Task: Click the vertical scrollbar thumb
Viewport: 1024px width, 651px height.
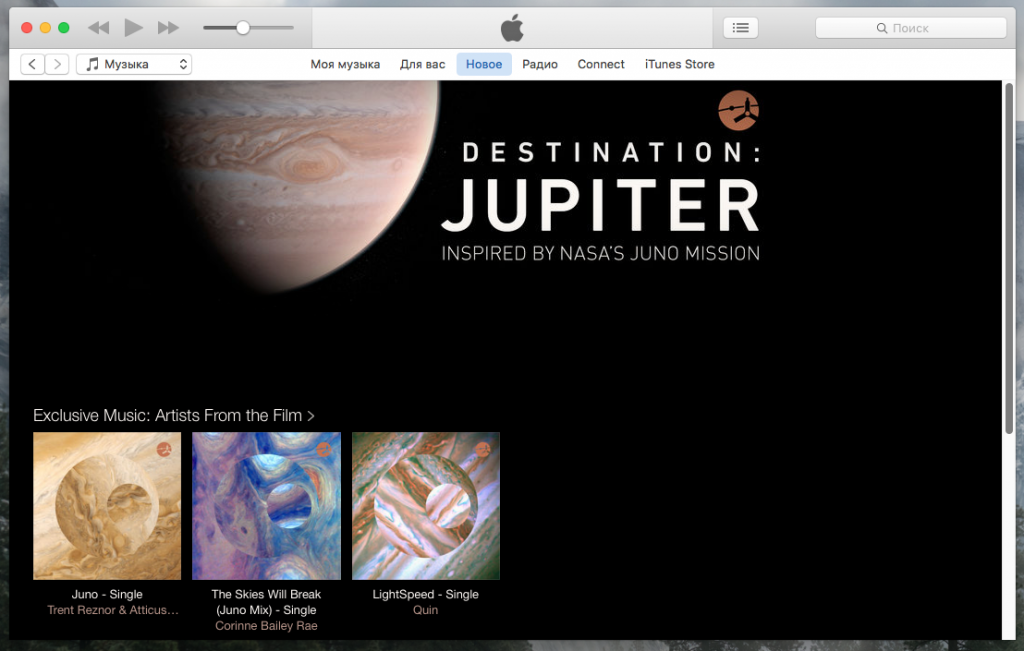Action: point(1009,259)
